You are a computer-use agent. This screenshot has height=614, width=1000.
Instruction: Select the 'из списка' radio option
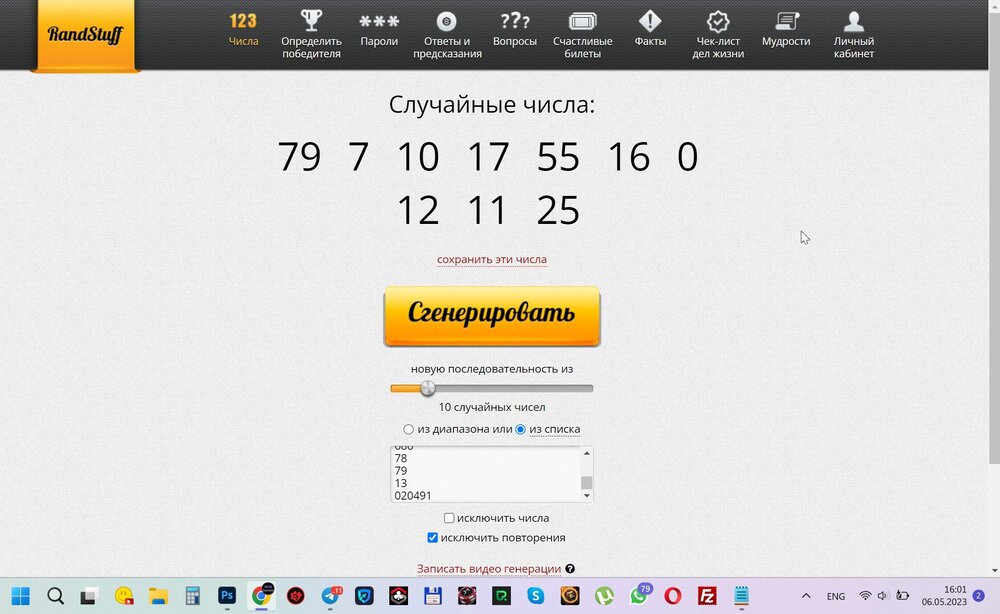pyautogui.click(x=520, y=430)
